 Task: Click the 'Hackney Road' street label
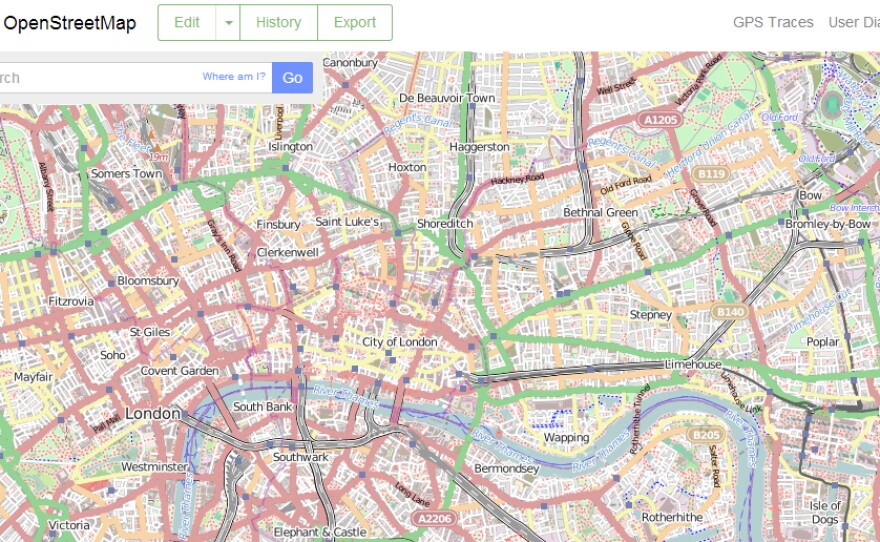pos(517,180)
